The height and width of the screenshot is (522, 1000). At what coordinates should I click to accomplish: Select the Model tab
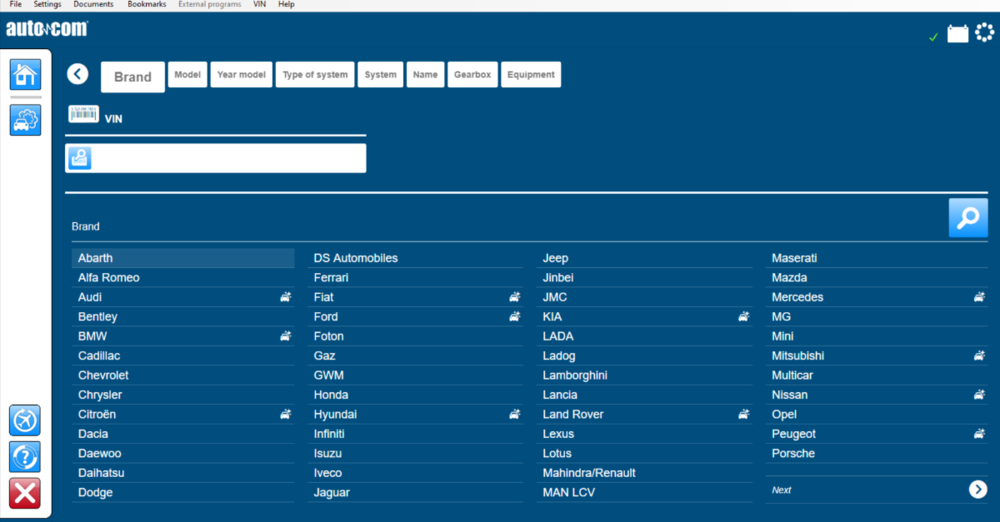click(x=188, y=75)
